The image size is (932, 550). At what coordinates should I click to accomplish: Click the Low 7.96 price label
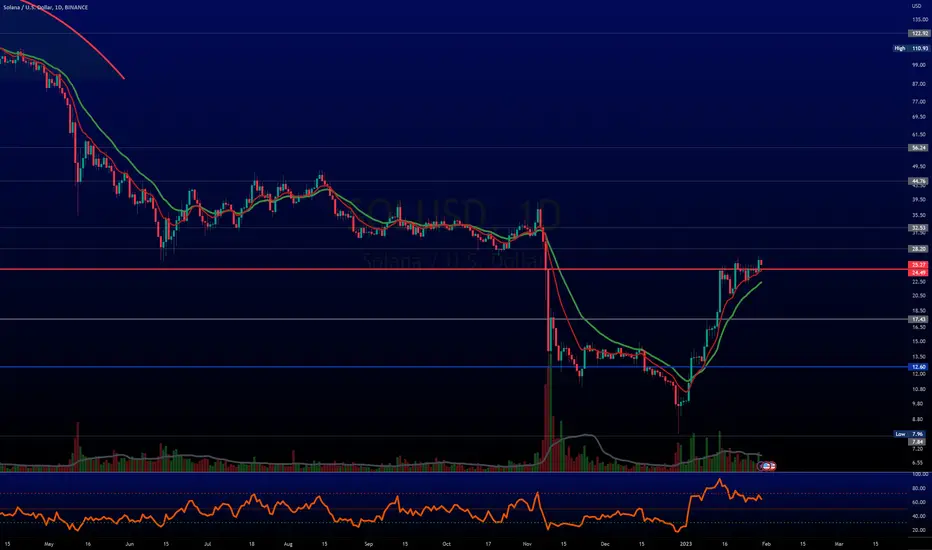click(911, 434)
